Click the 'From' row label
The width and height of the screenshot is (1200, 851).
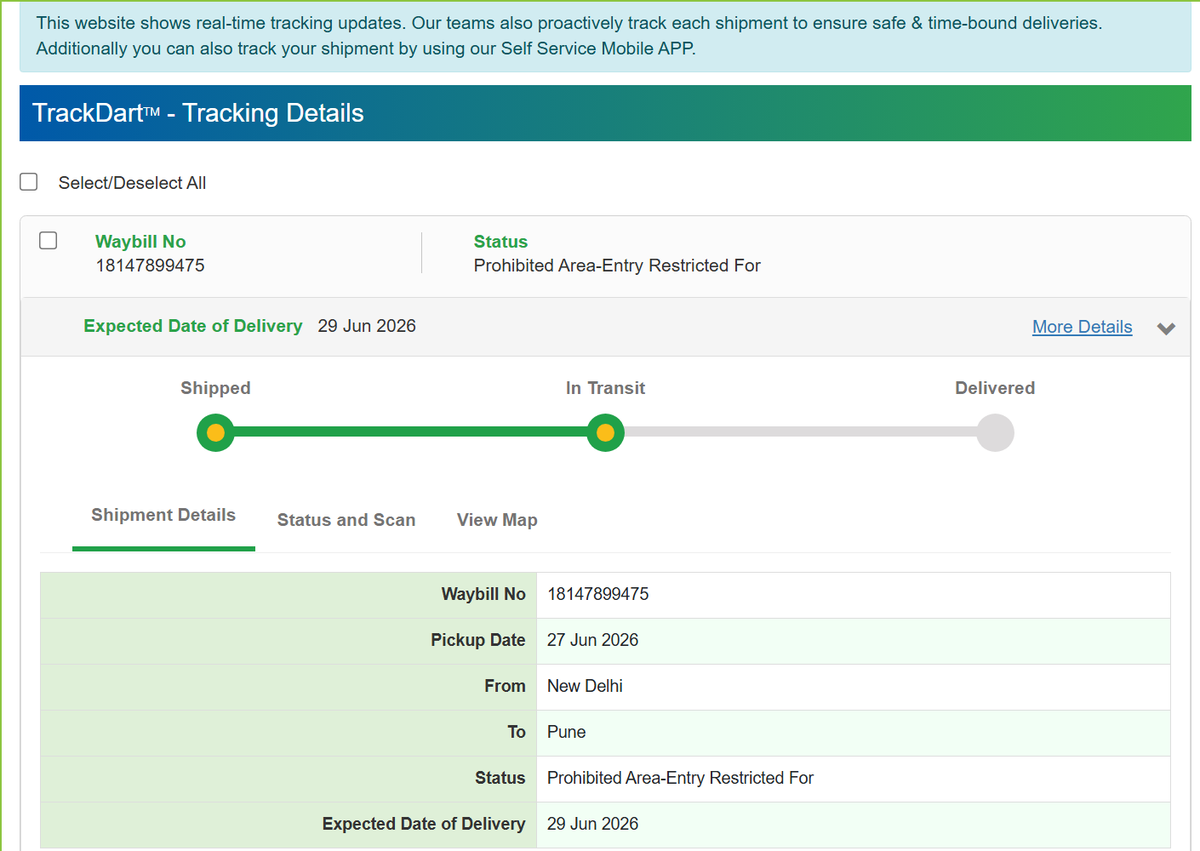point(505,686)
